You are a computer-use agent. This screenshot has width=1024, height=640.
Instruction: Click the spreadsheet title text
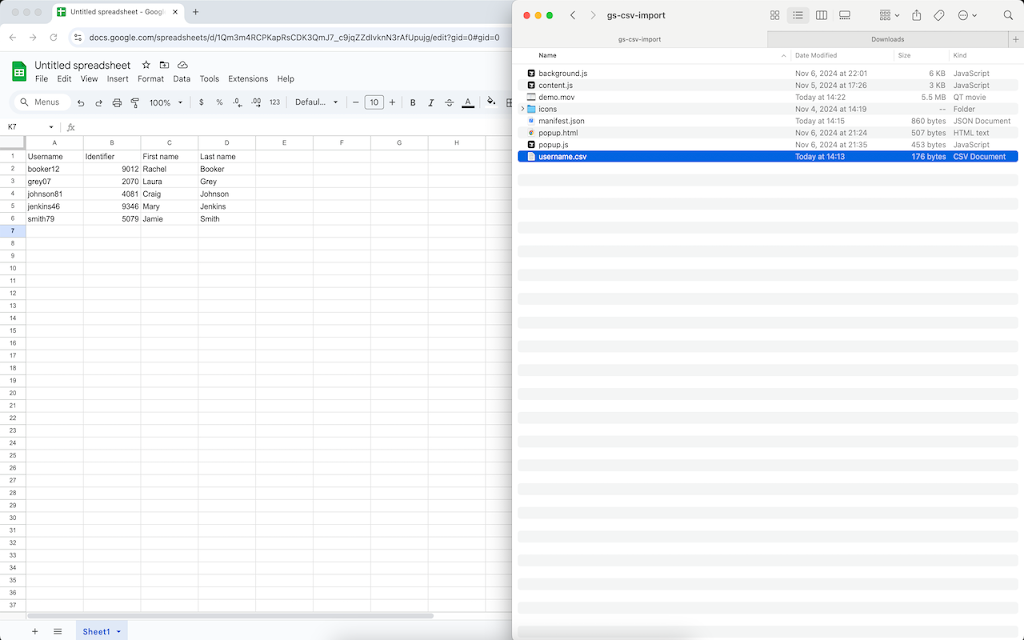(x=82, y=65)
